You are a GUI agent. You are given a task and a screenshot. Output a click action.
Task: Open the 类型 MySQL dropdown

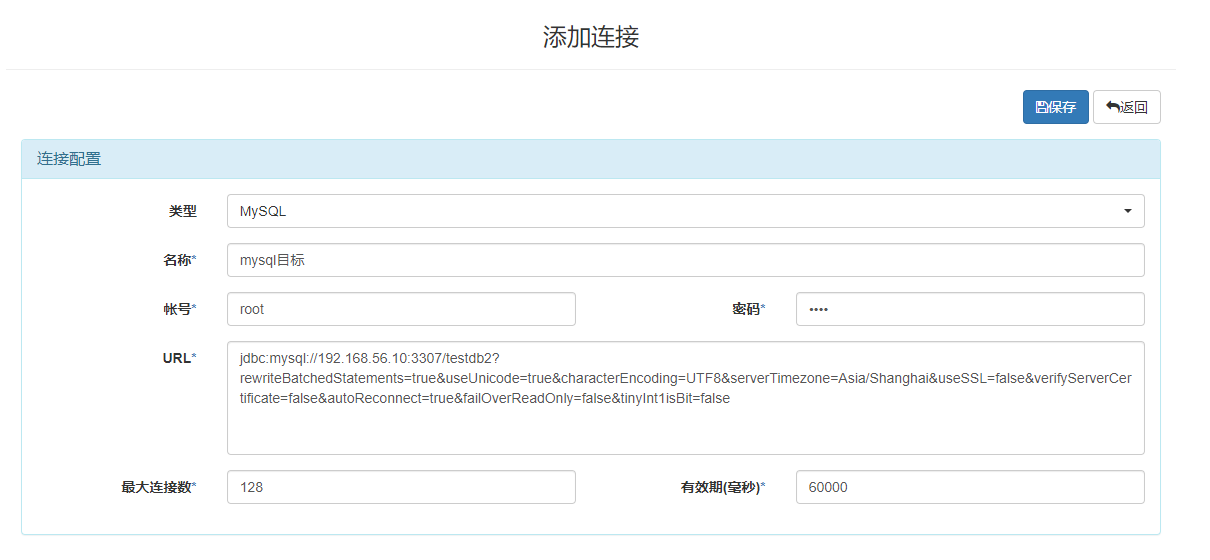[x=685, y=211]
